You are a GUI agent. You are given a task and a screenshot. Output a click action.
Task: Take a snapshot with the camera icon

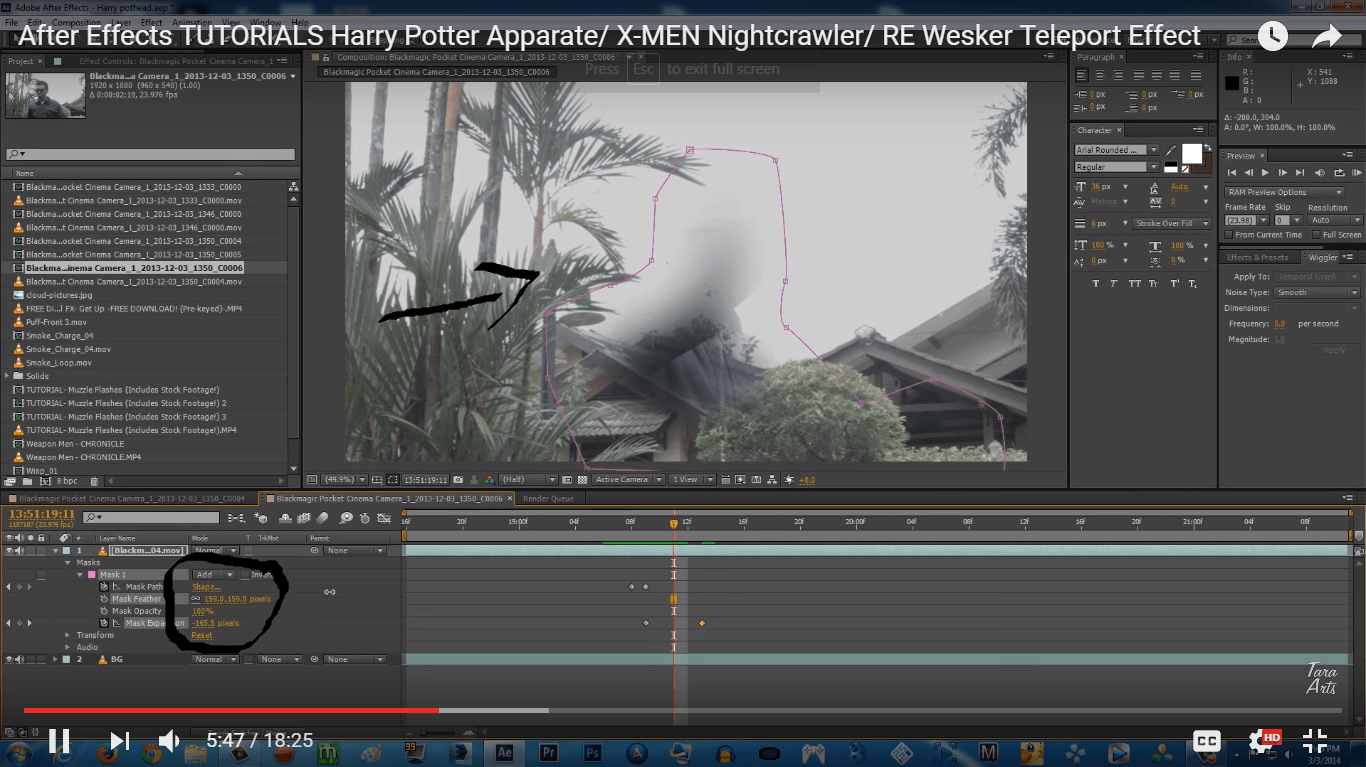[457, 479]
